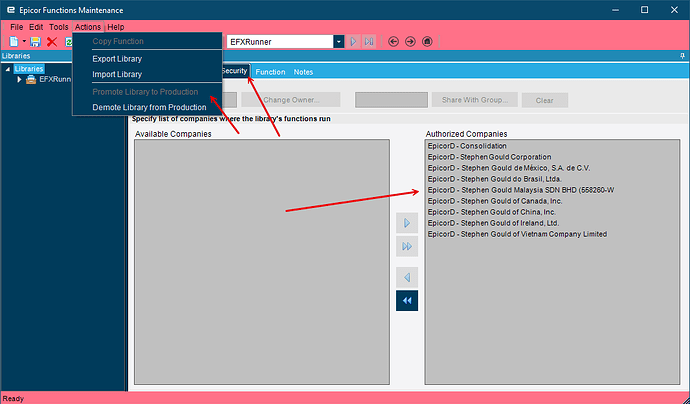Open the EFXRunner combo box dropdown arrow

tap(338, 42)
